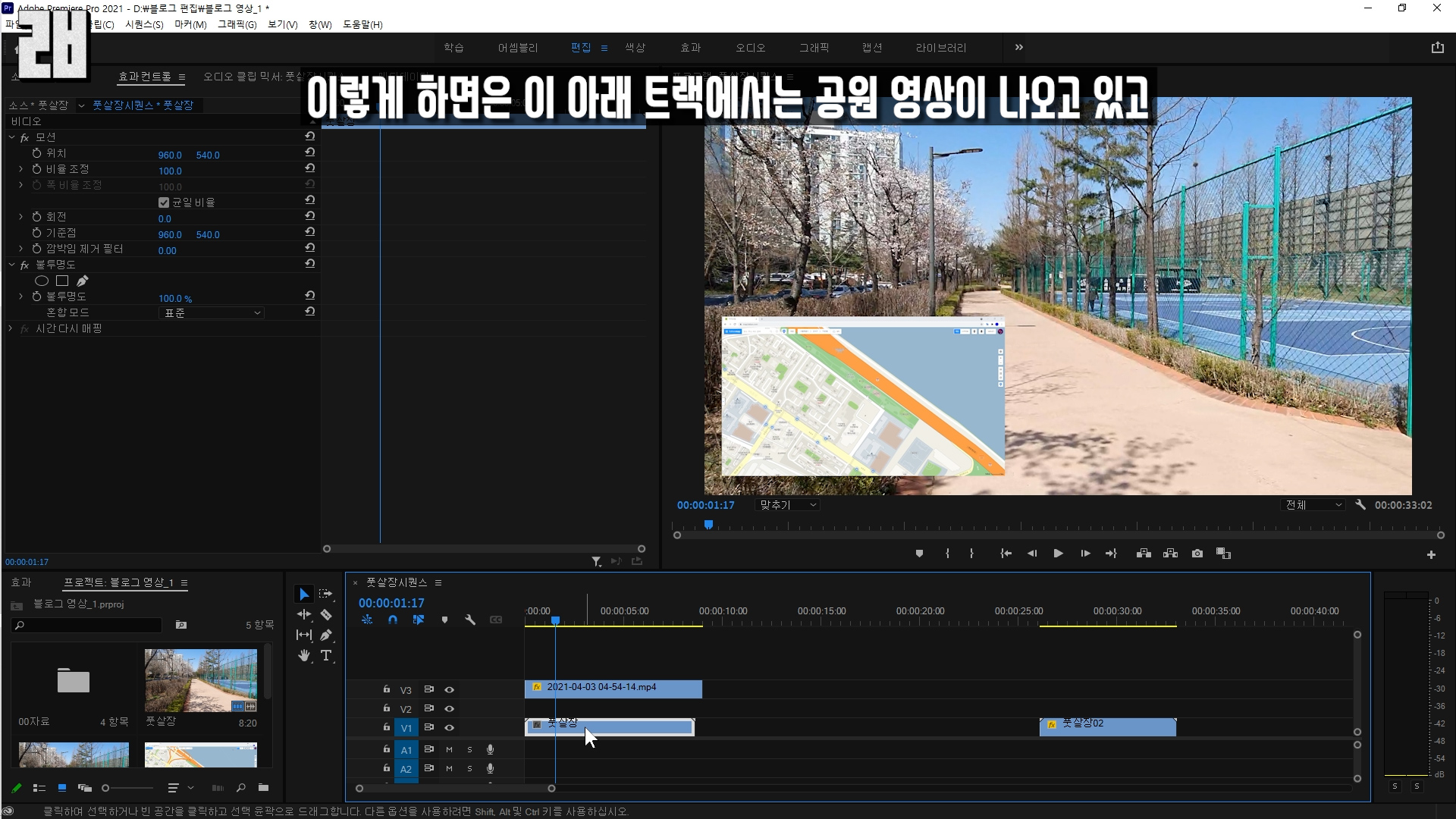Open the 맞추기 zoom level dropdown

788,505
